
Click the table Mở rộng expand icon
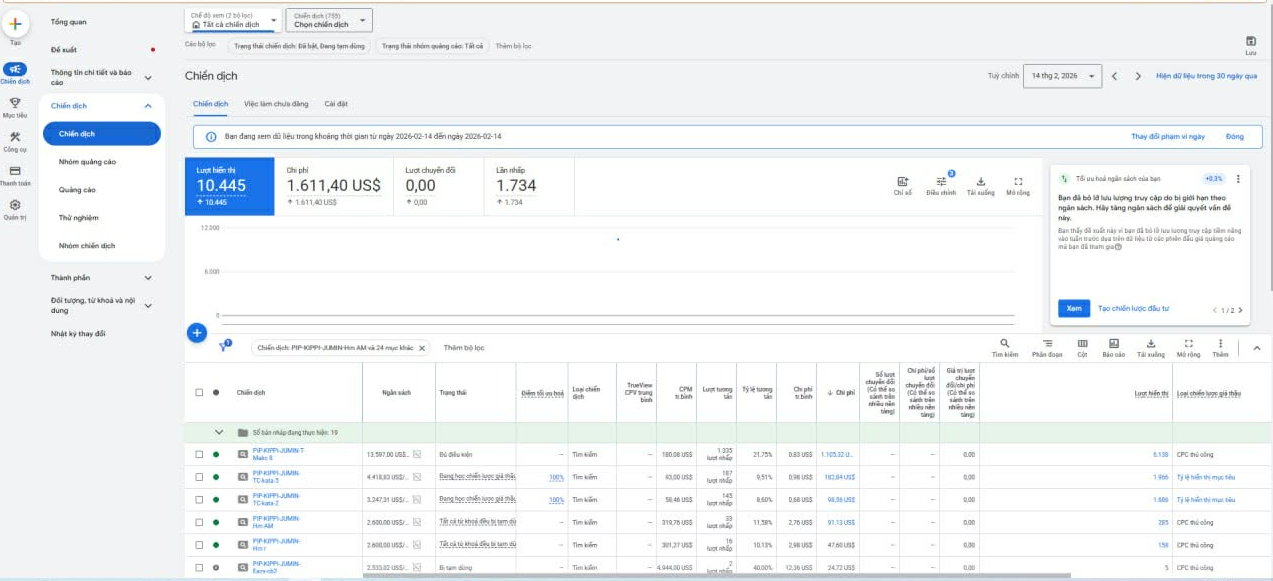tap(1188, 344)
